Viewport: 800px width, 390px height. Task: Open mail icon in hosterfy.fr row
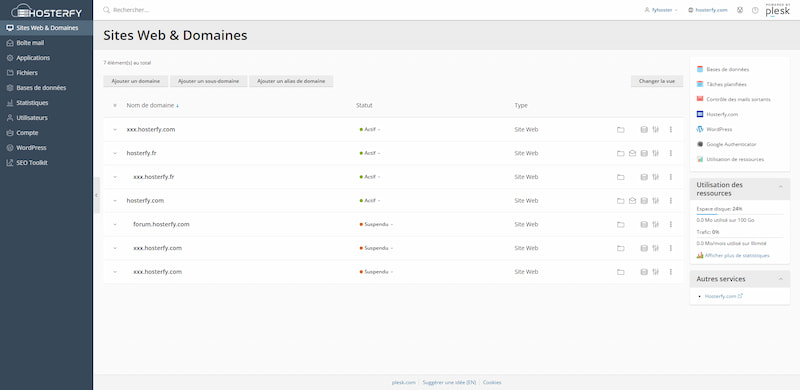click(632, 153)
